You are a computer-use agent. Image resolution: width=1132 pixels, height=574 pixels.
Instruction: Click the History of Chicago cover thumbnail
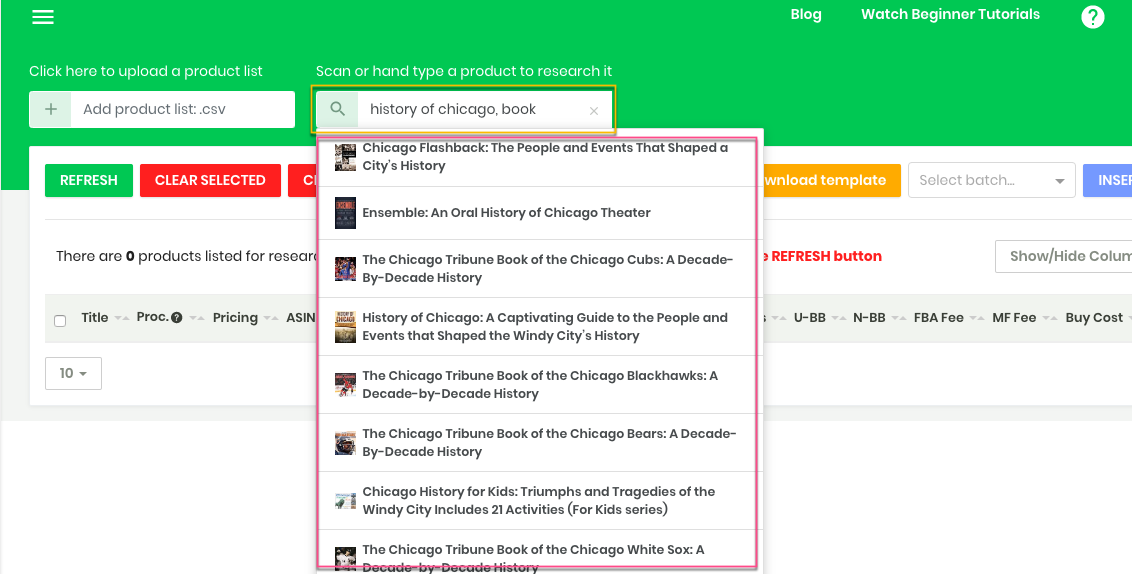(345, 326)
